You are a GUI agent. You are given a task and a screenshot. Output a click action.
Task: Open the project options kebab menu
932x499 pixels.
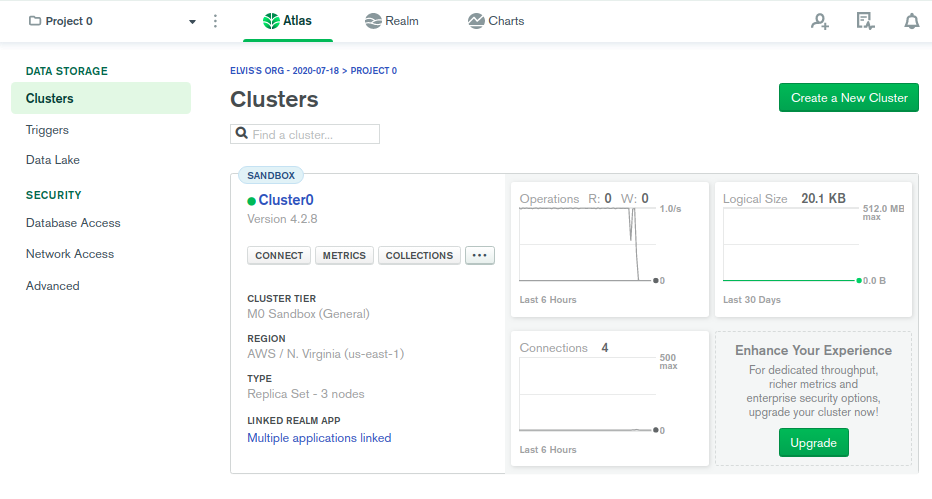215,21
